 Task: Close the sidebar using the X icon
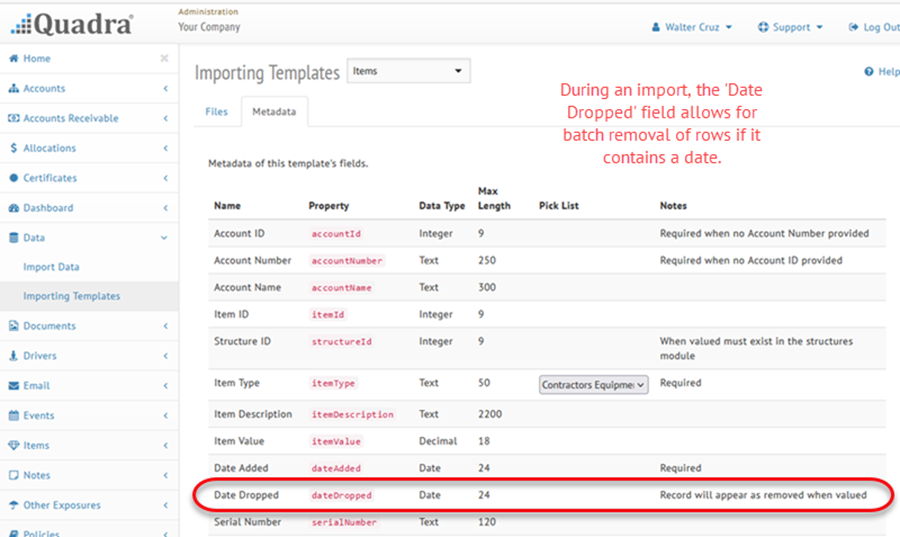click(164, 59)
